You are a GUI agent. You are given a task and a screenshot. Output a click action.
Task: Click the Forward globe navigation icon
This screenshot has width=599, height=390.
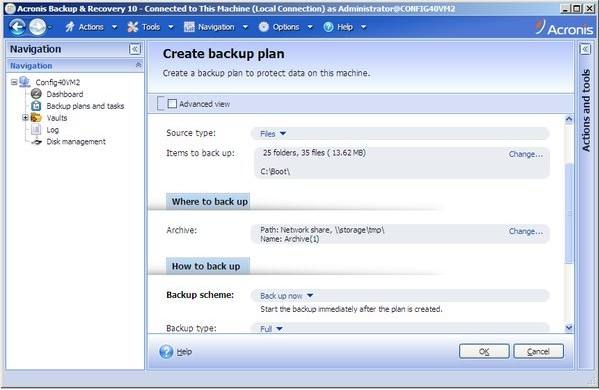(x=37, y=27)
